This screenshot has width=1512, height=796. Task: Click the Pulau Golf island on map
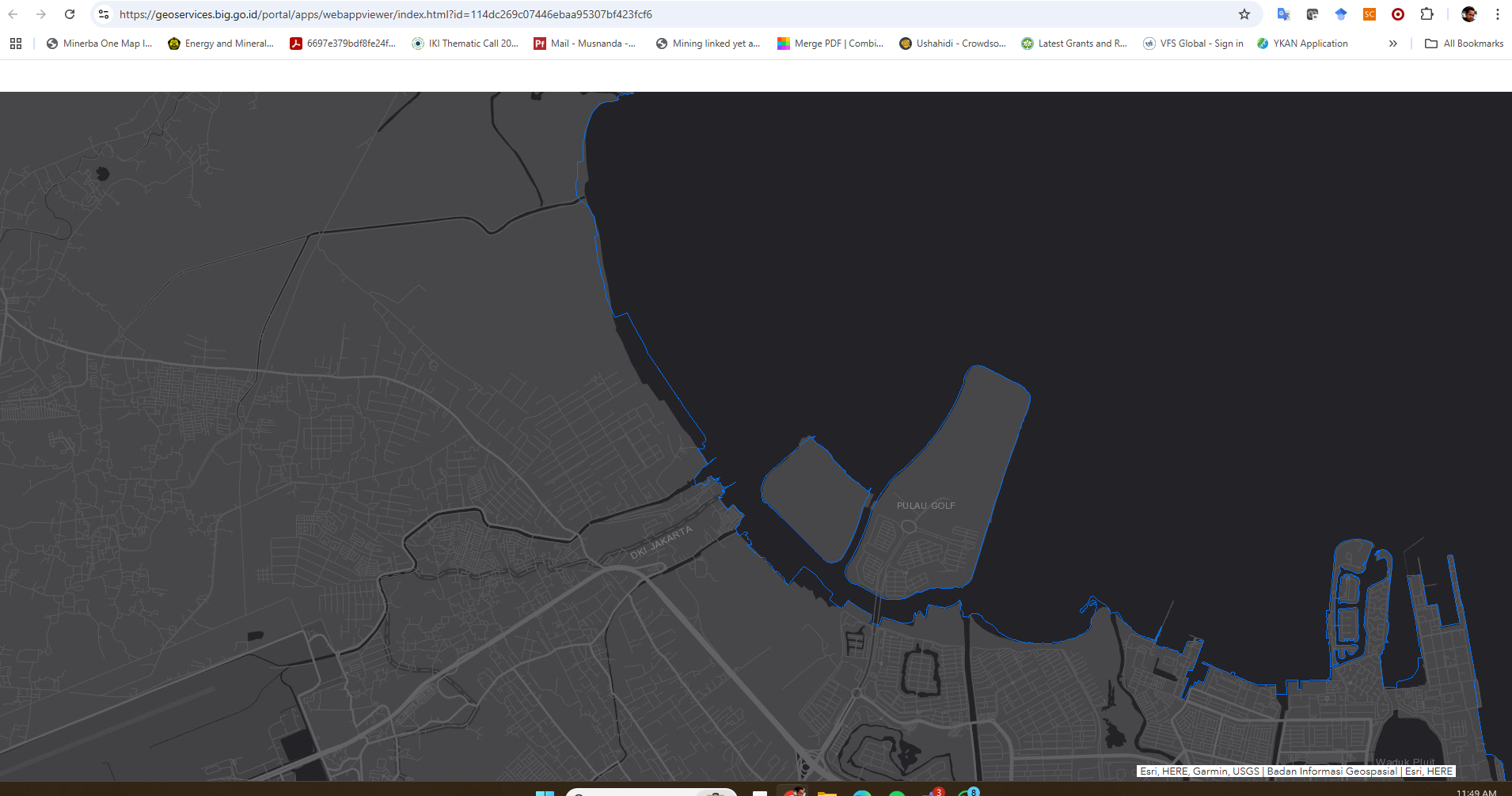coord(925,506)
